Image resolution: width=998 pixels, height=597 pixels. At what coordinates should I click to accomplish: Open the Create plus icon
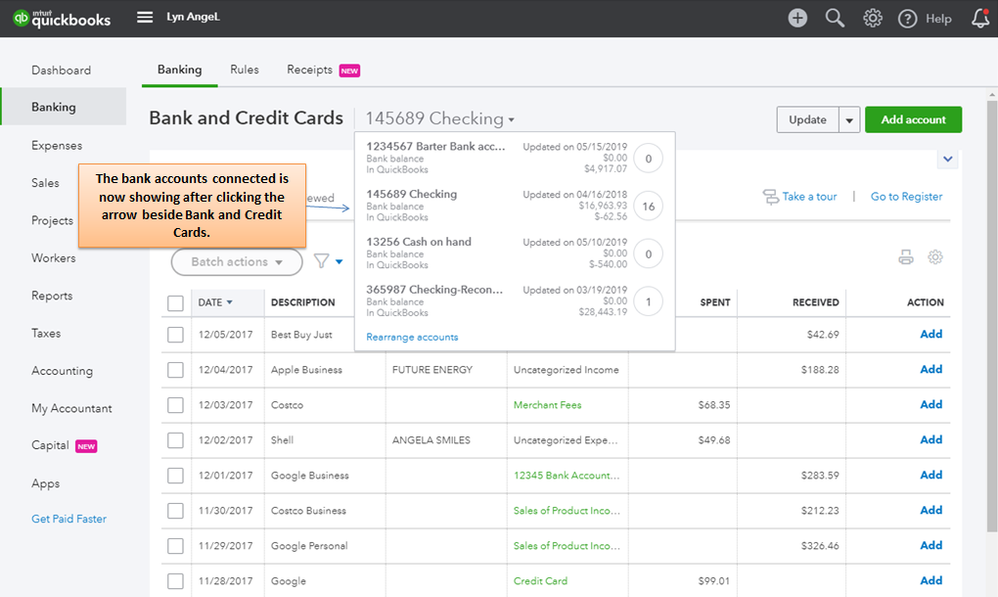tap(798, 18)
